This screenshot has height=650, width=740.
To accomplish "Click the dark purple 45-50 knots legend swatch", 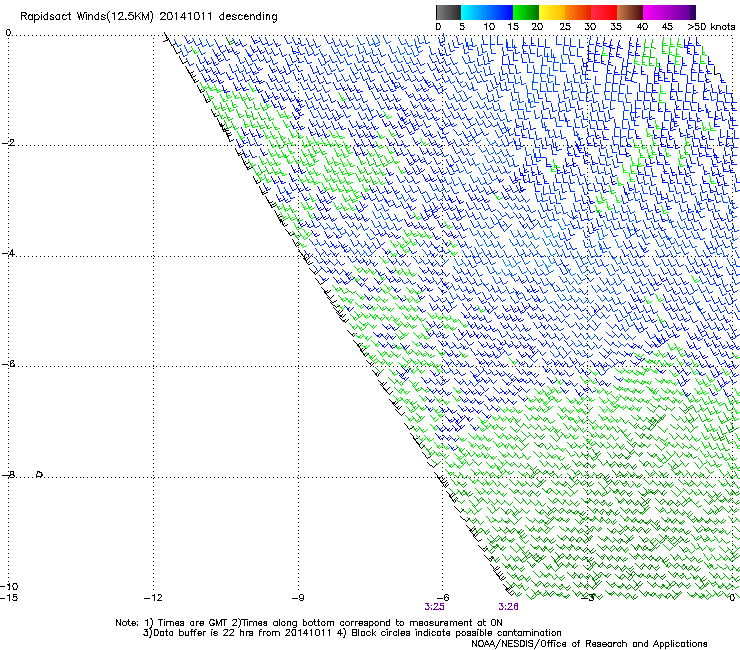I will pos(682,12).
